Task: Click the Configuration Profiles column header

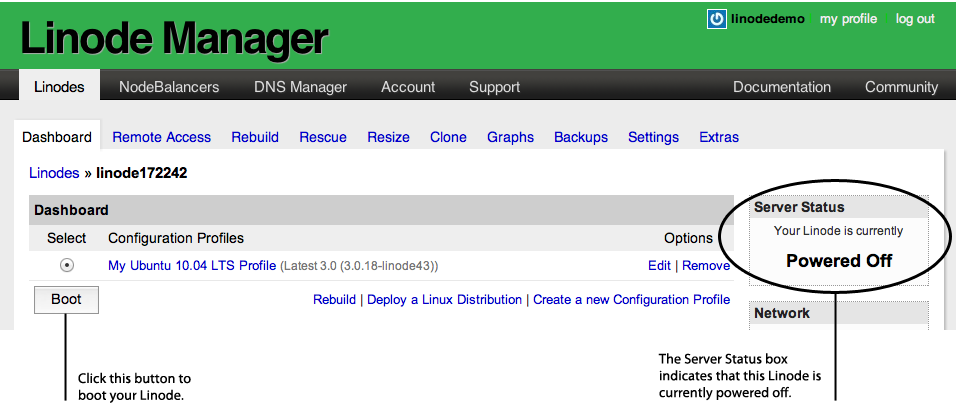Action: pos(176,238)
